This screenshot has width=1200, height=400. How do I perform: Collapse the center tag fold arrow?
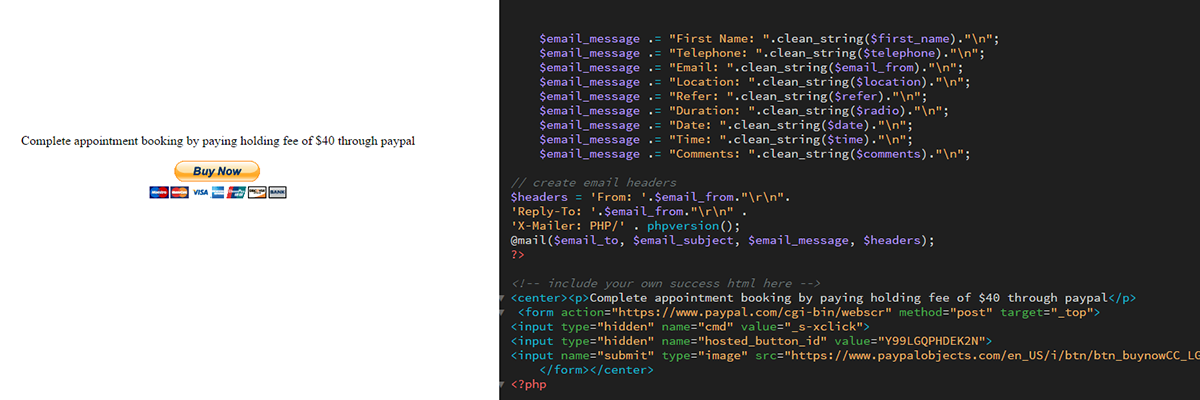[x=500, y=298]
